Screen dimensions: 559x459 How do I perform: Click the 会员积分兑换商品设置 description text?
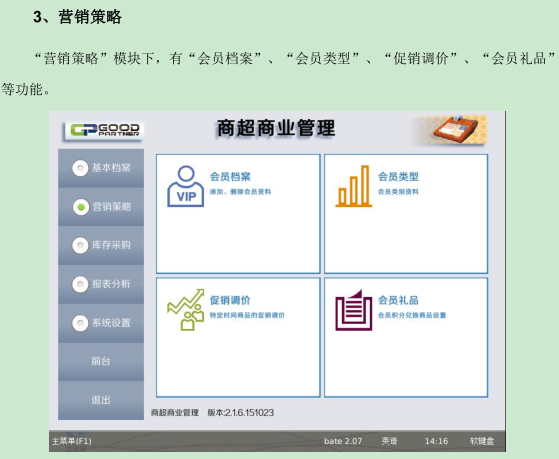pyautogui.click(x=412, y=315)
